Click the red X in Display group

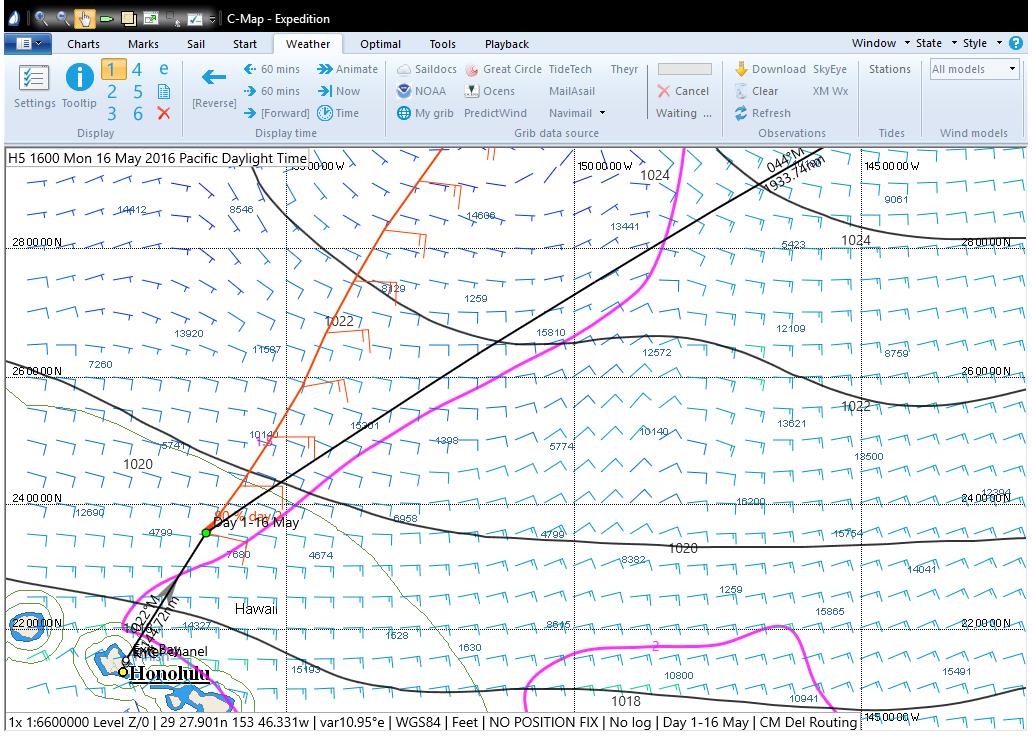coord(164,113)
